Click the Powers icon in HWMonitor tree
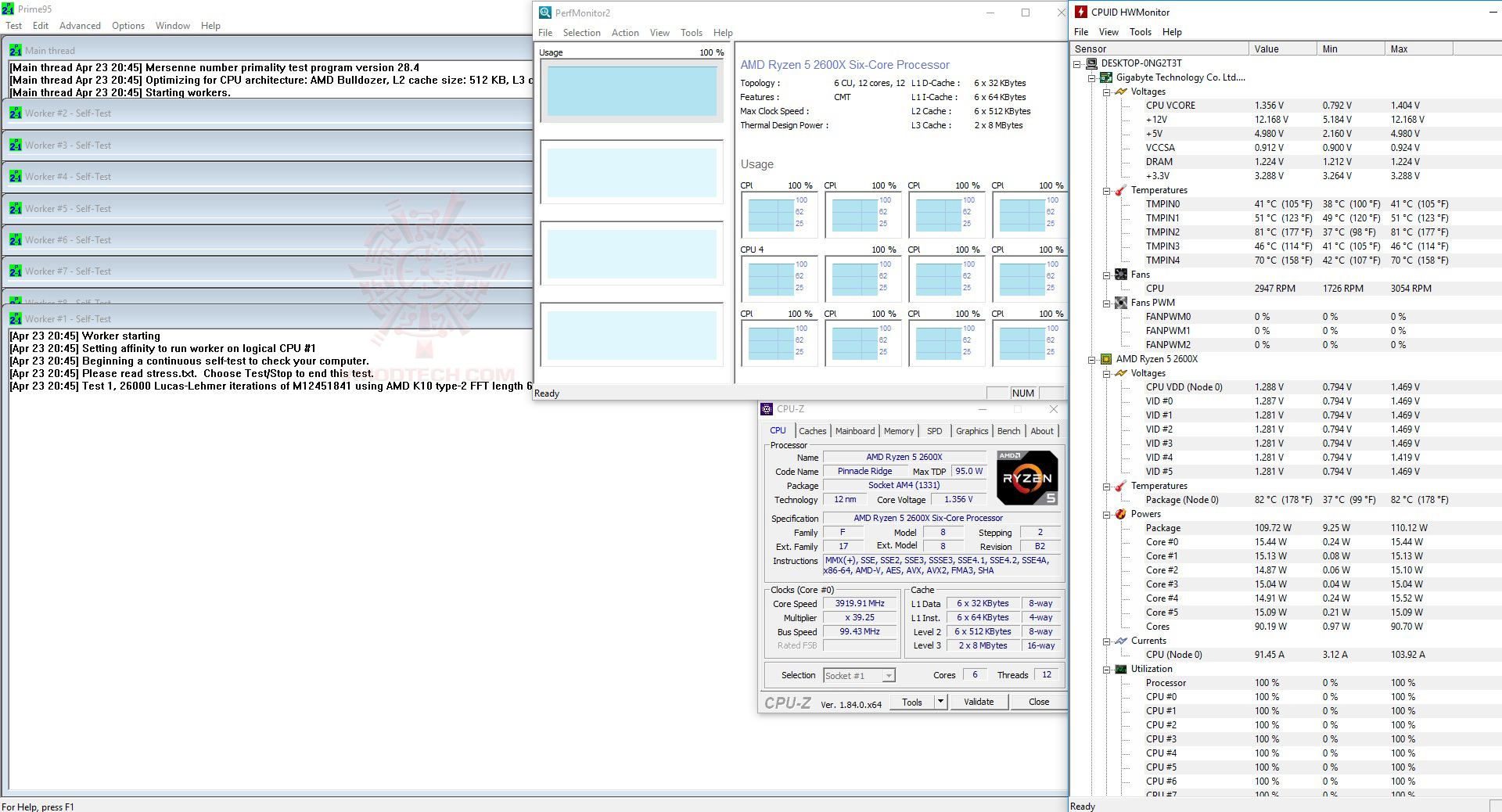 click(x=1121, y=514)
